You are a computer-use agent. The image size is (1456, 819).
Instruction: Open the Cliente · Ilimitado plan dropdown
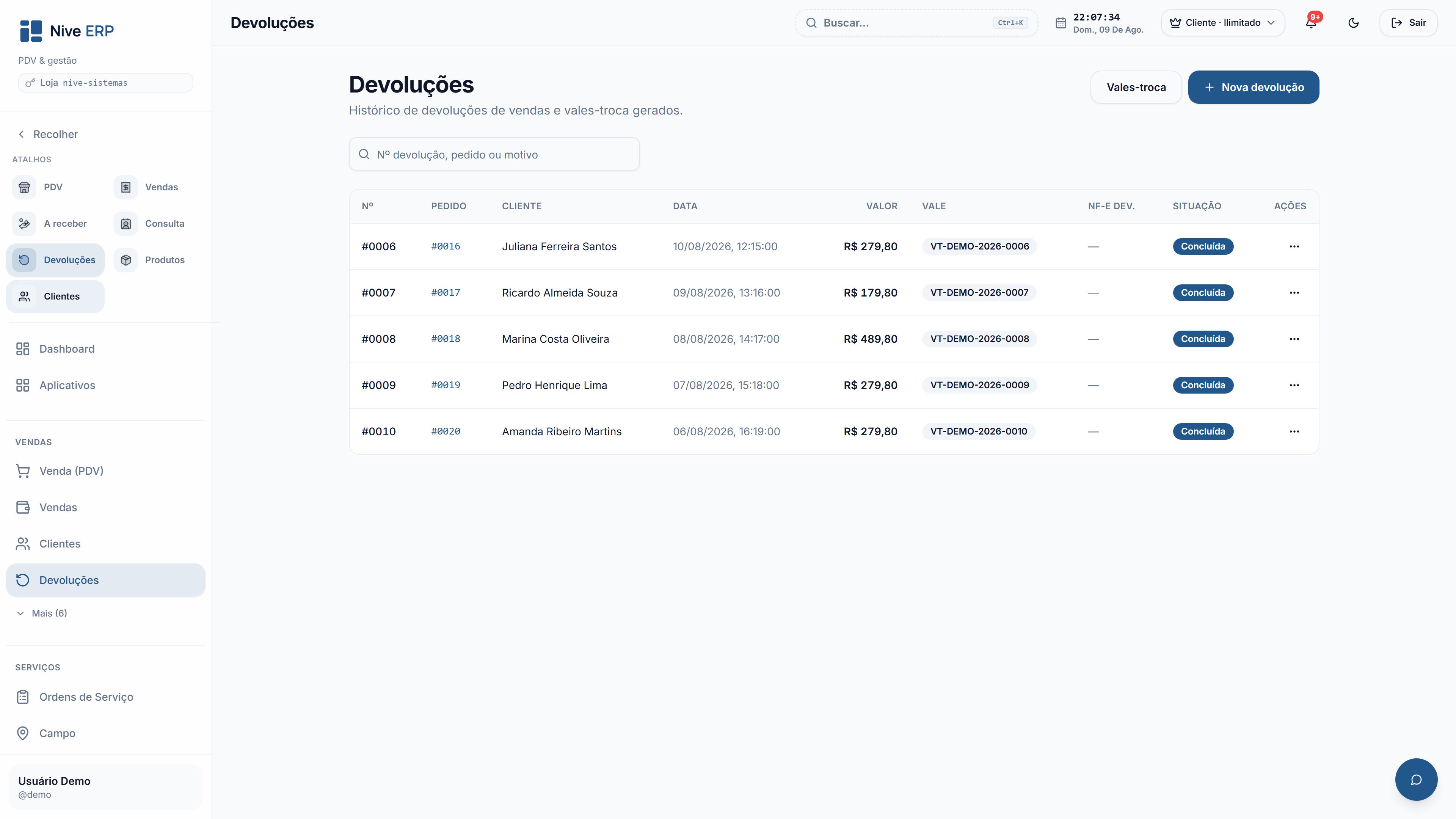tap(1222, 23)
